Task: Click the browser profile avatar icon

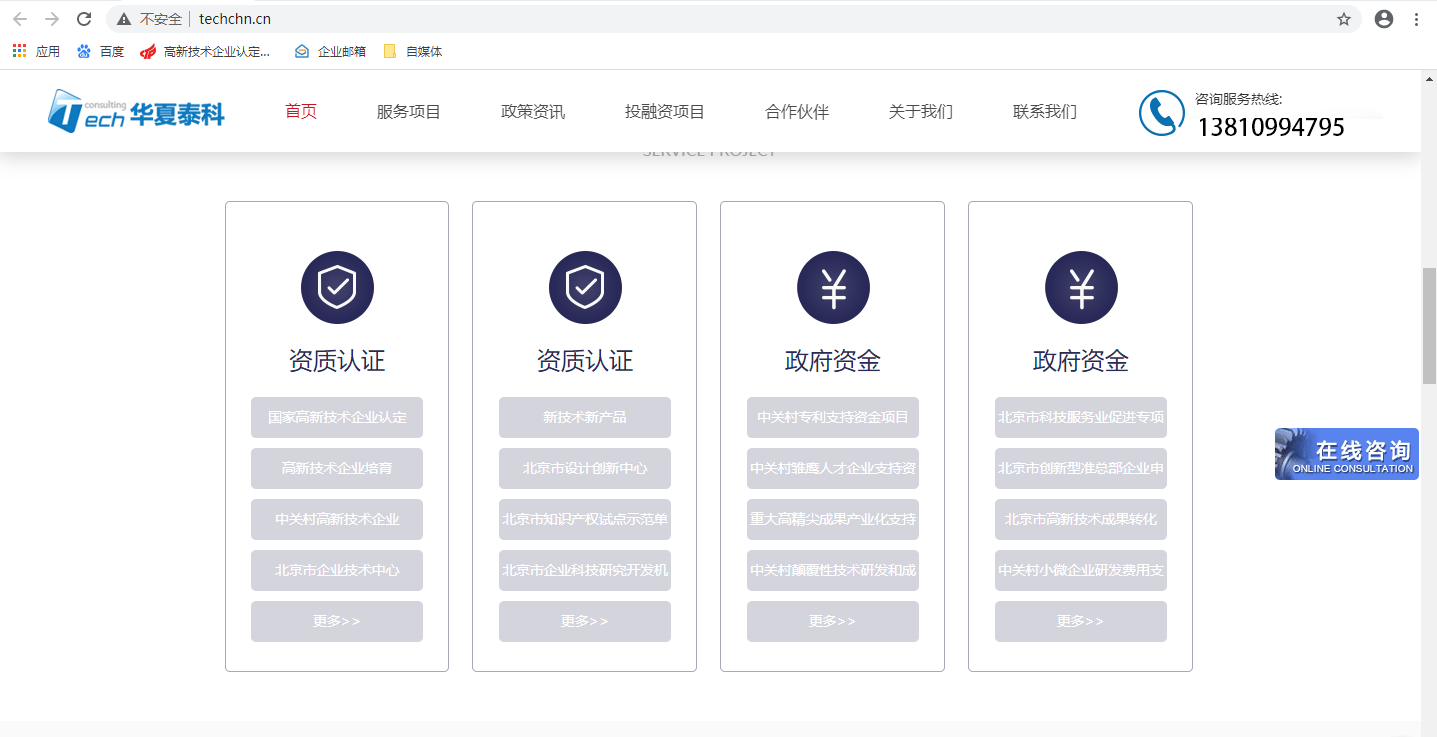Action: tap(1384, 18)
